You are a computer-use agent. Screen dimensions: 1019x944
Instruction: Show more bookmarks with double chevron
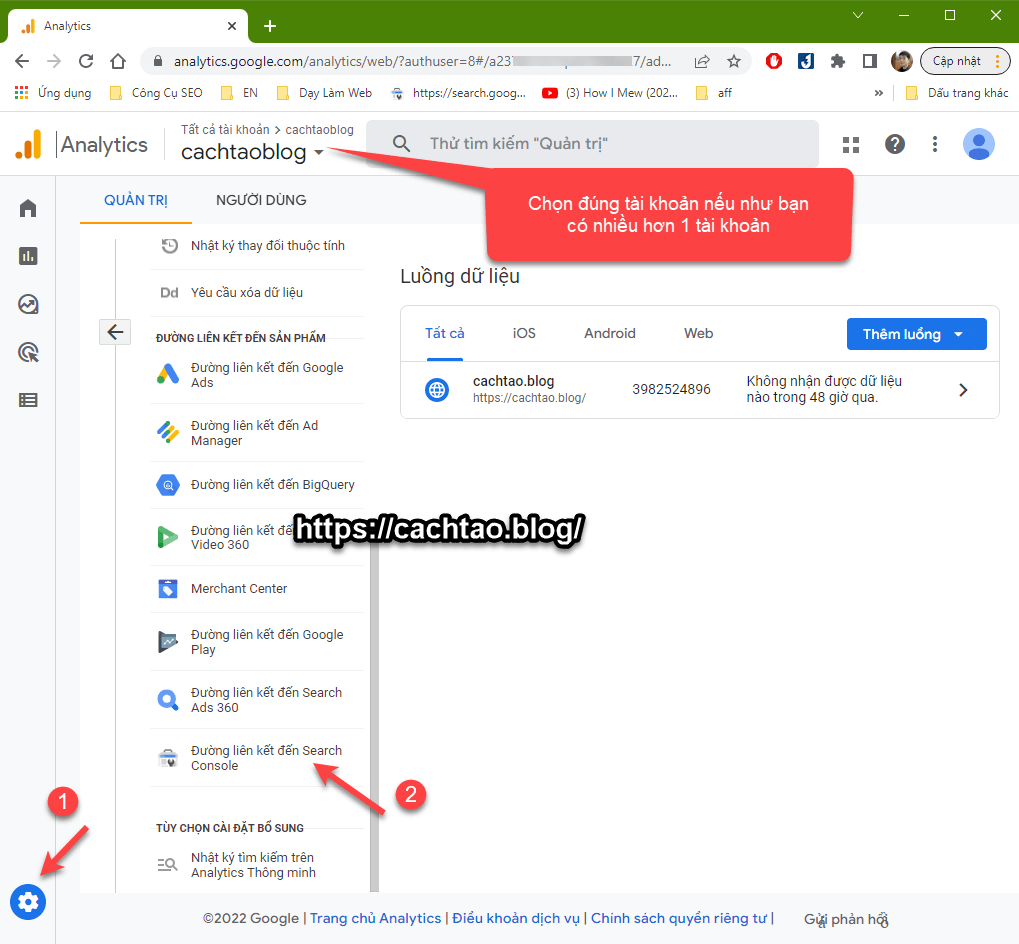(879, 93)
